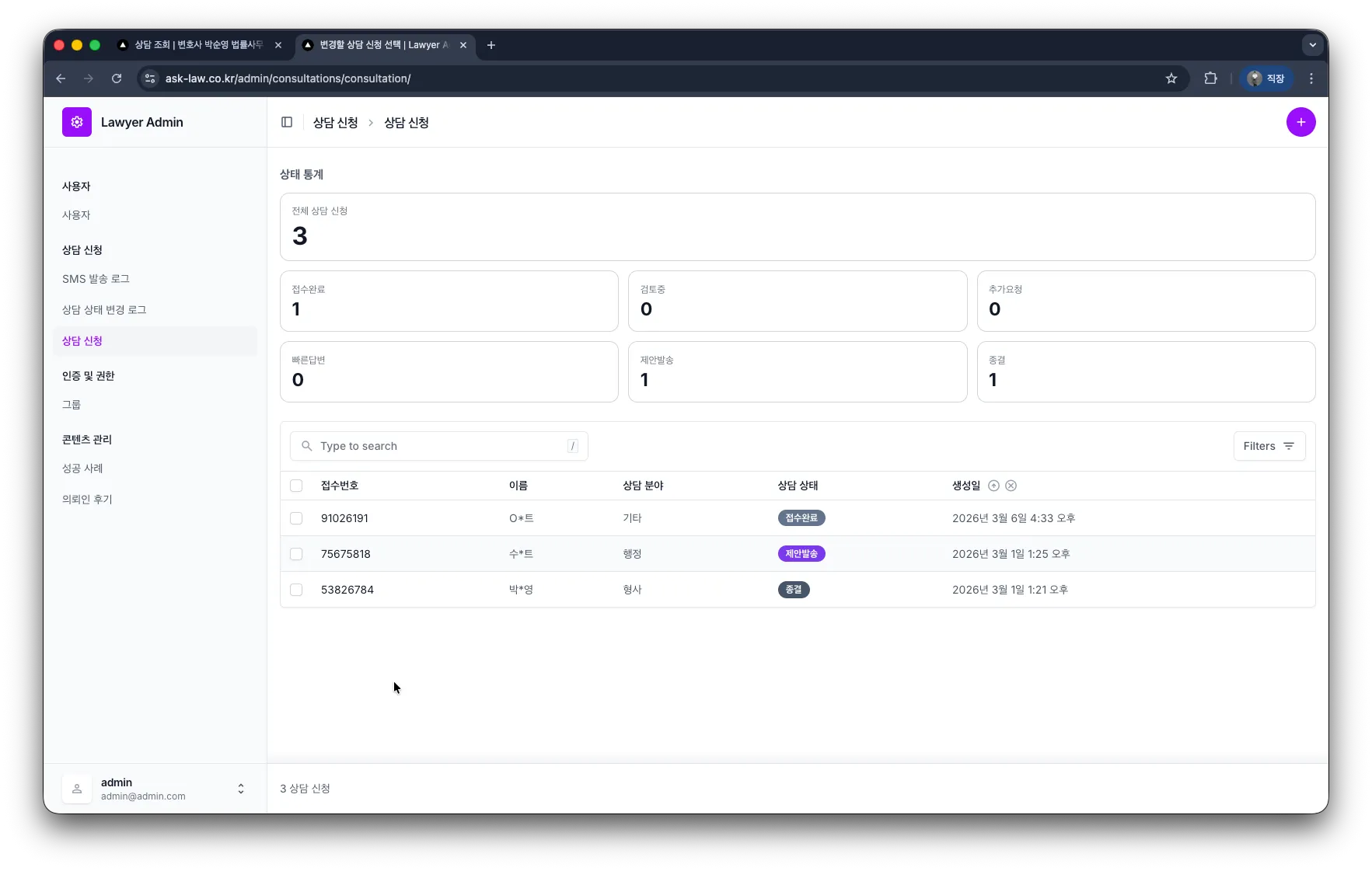The height and width of the screenshot is (871, 1372).
Task: Click the 제안발송 purple status badge
Action: tap(801, 554)
